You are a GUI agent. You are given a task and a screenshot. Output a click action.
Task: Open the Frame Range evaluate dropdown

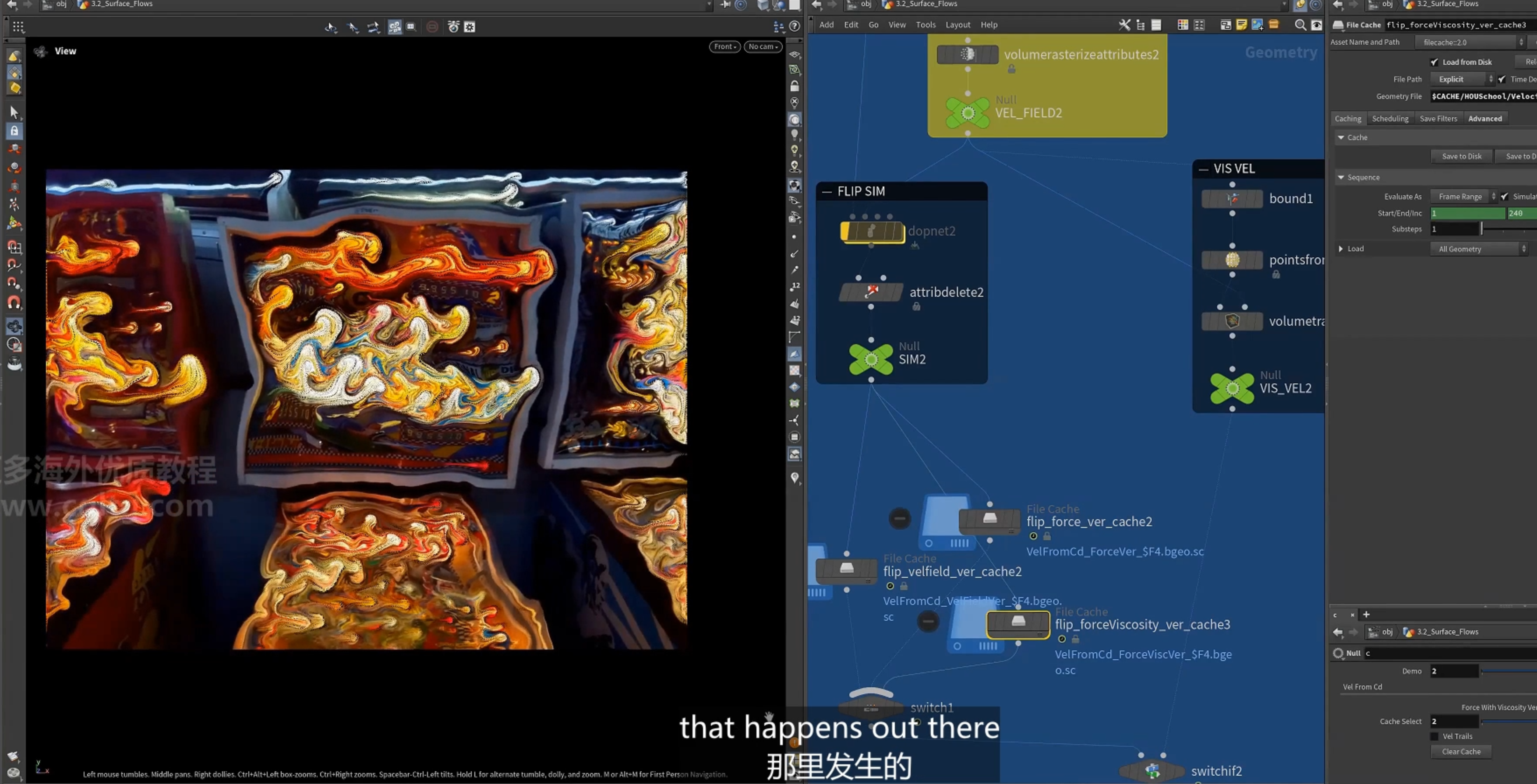point(1463,197)
